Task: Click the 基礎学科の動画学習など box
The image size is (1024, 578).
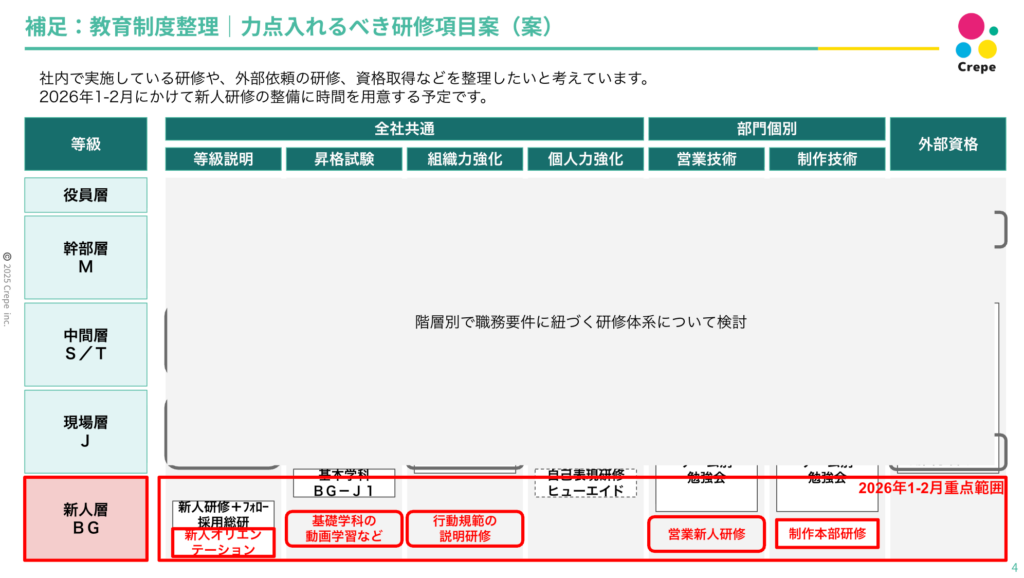Action: [x=344, y=528]
